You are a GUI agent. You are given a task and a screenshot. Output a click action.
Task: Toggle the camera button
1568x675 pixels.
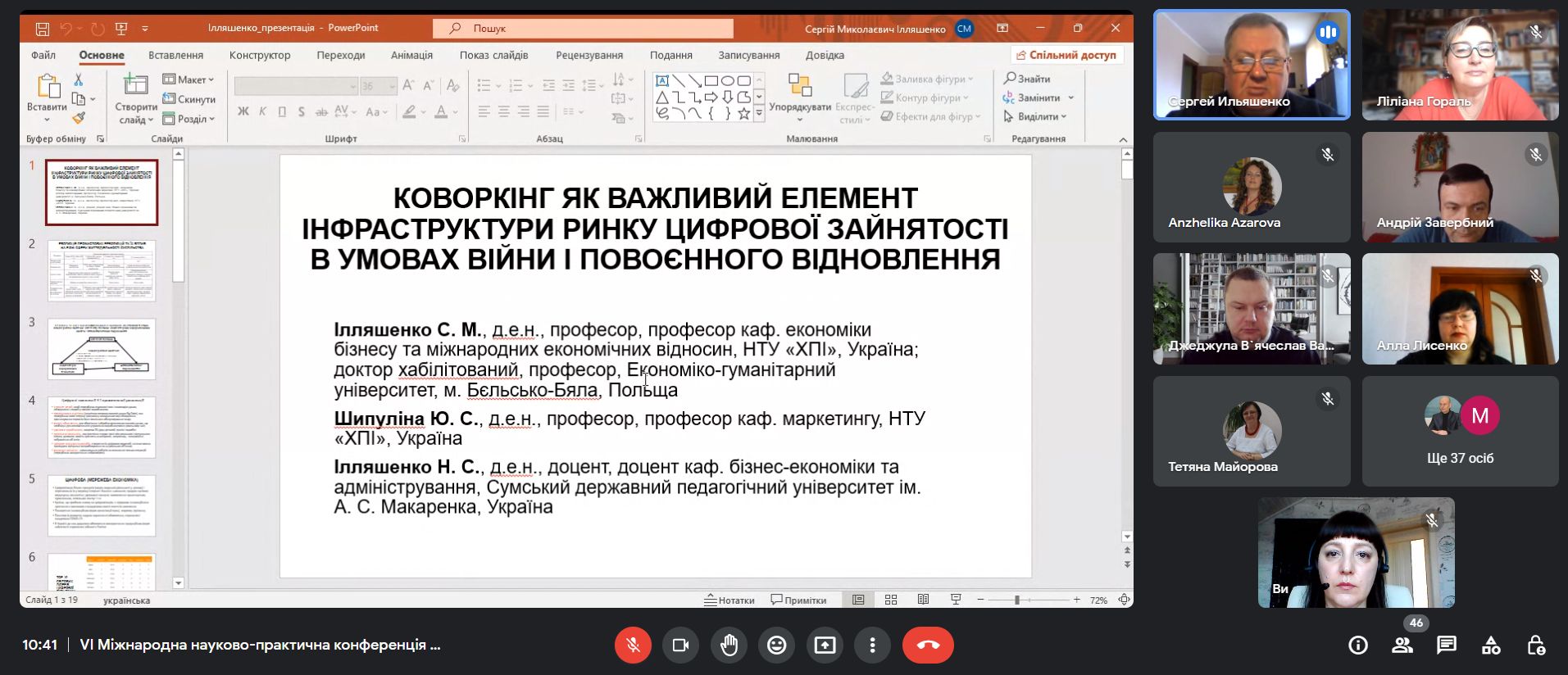point(680,646)
